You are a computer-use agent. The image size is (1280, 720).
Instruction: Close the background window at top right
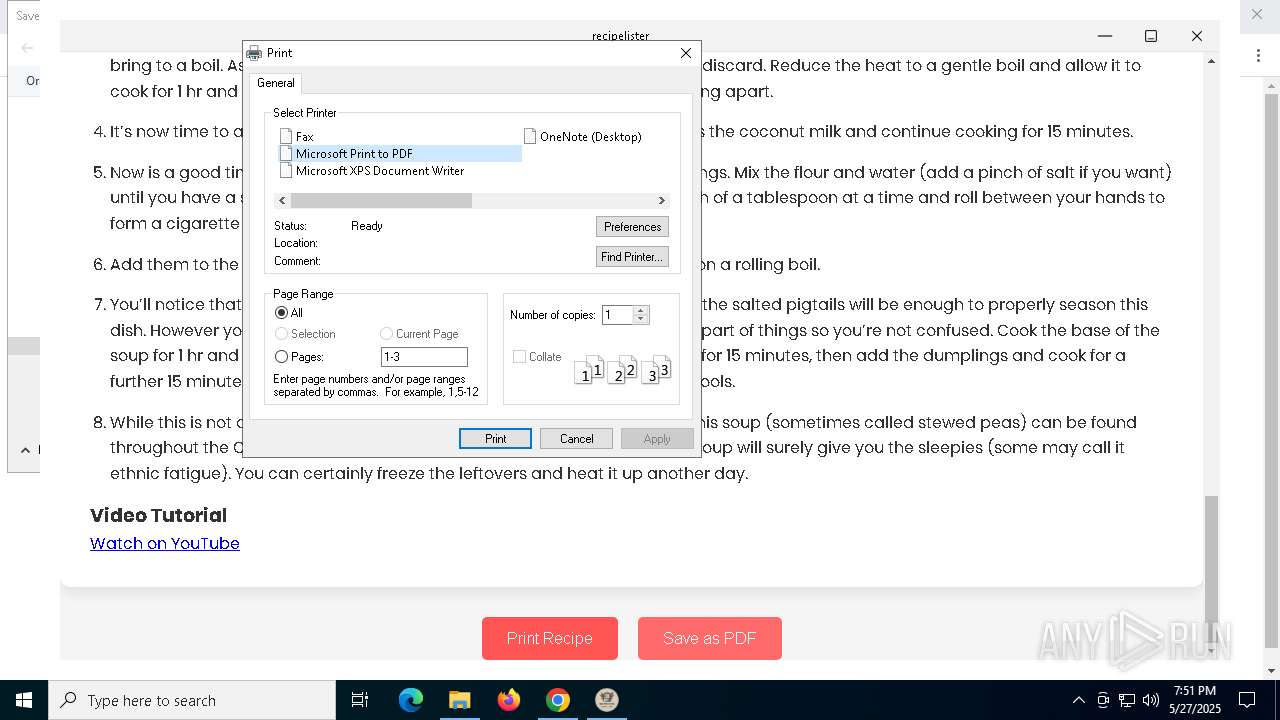click(x=1257, y=15)
